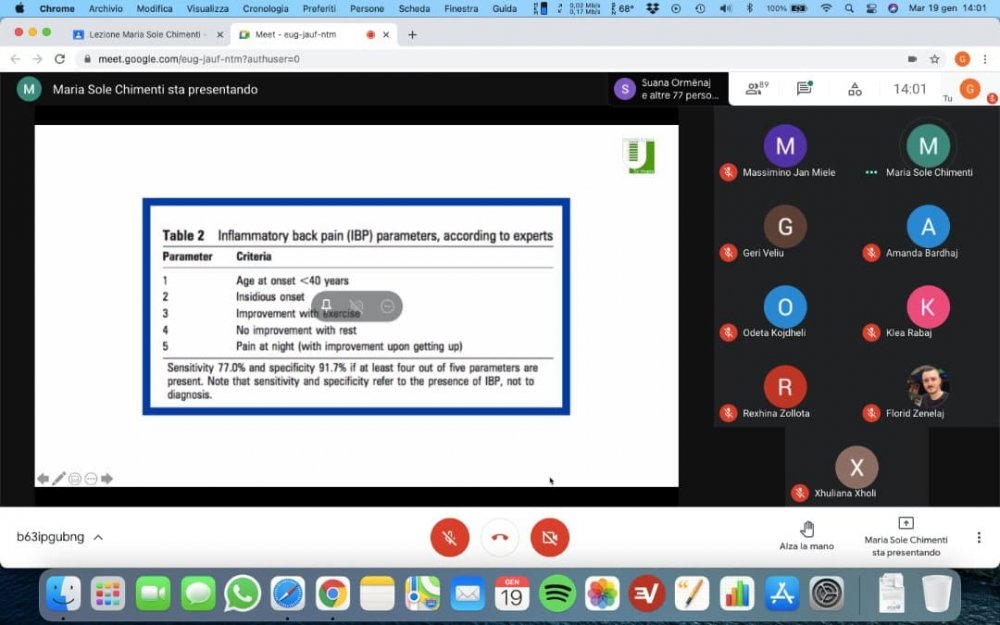Hang up with the red phone button
Viewport: 1000px width, 625px height.
pos(499,538)
